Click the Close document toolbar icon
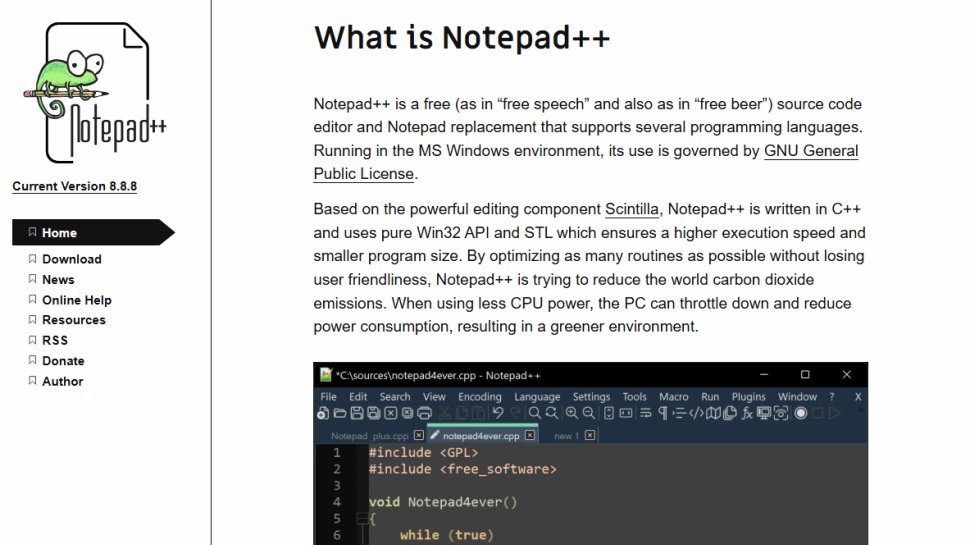The image size is (970, 545). tap(391, 413)
